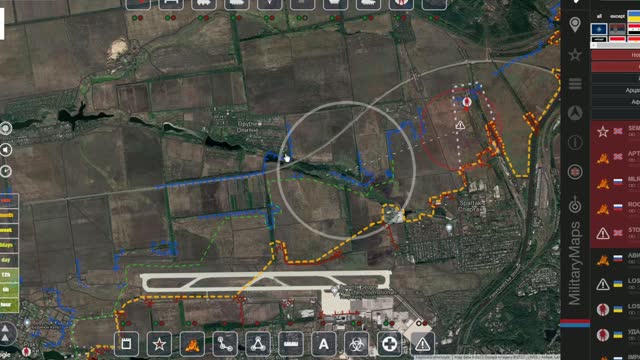Select the 'week' time filter
This screenshot has width=640, height=360.
(8, 230)
